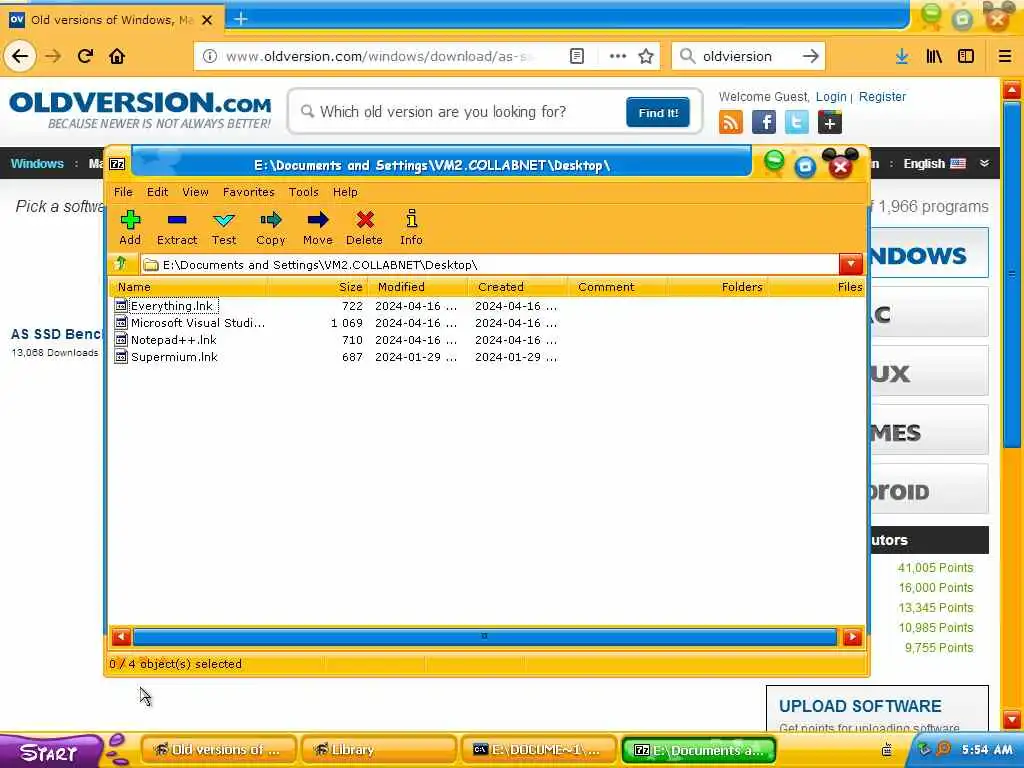This screenshot has height=768, width=1024.
Task: Click Firefox search box with oldviersion
Action: tap(748, 56)
